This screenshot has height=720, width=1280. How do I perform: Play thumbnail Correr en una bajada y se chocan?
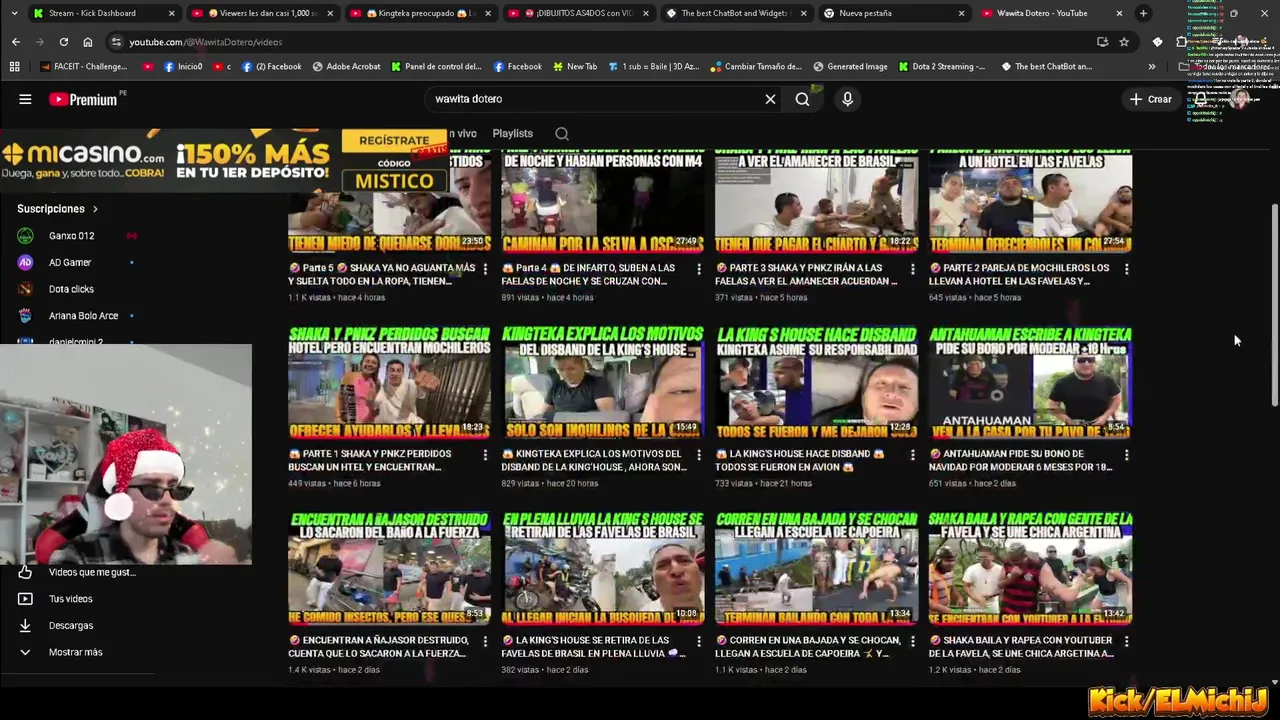click(x=816, y=568)
